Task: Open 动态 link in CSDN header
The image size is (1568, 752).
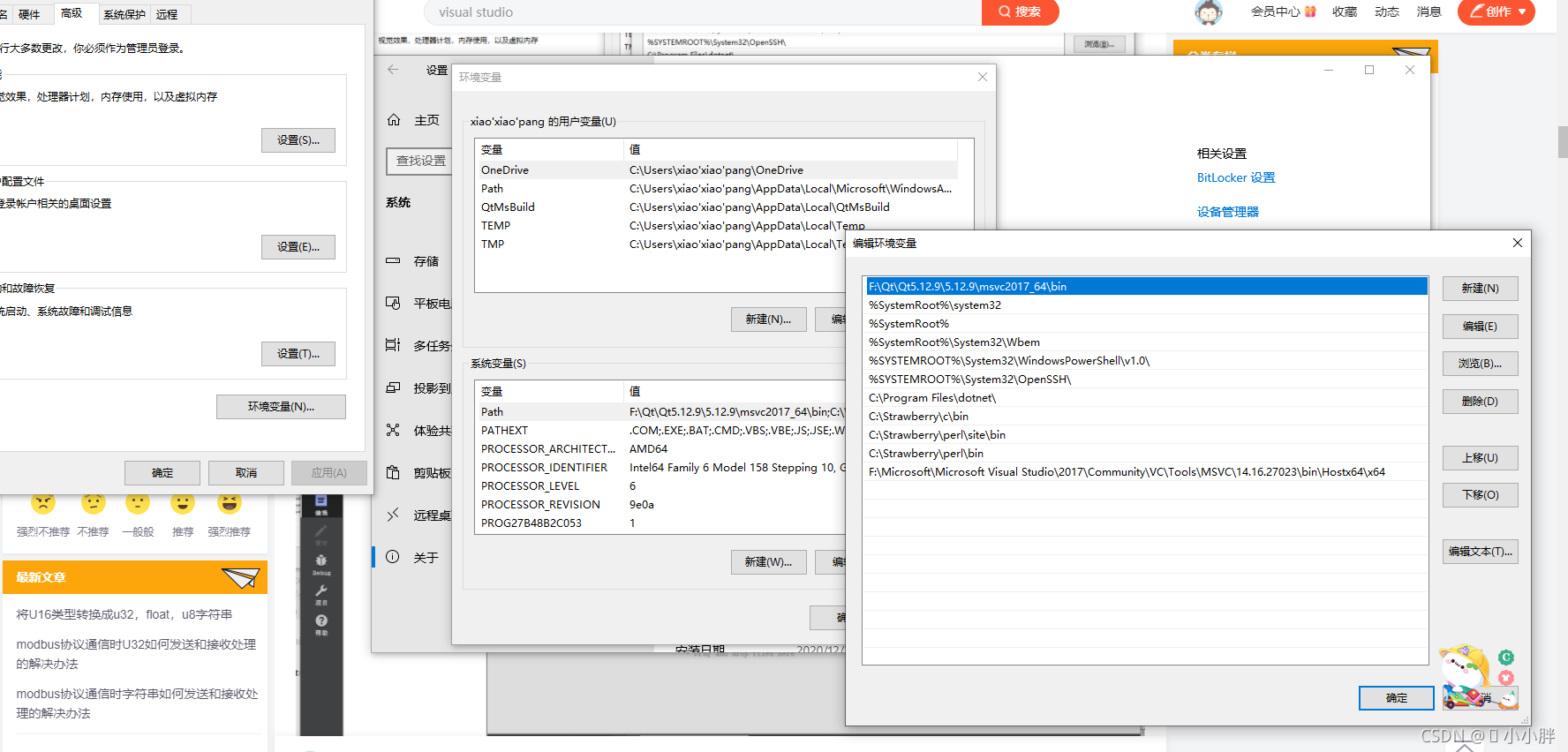Action: pos(1387,11)
